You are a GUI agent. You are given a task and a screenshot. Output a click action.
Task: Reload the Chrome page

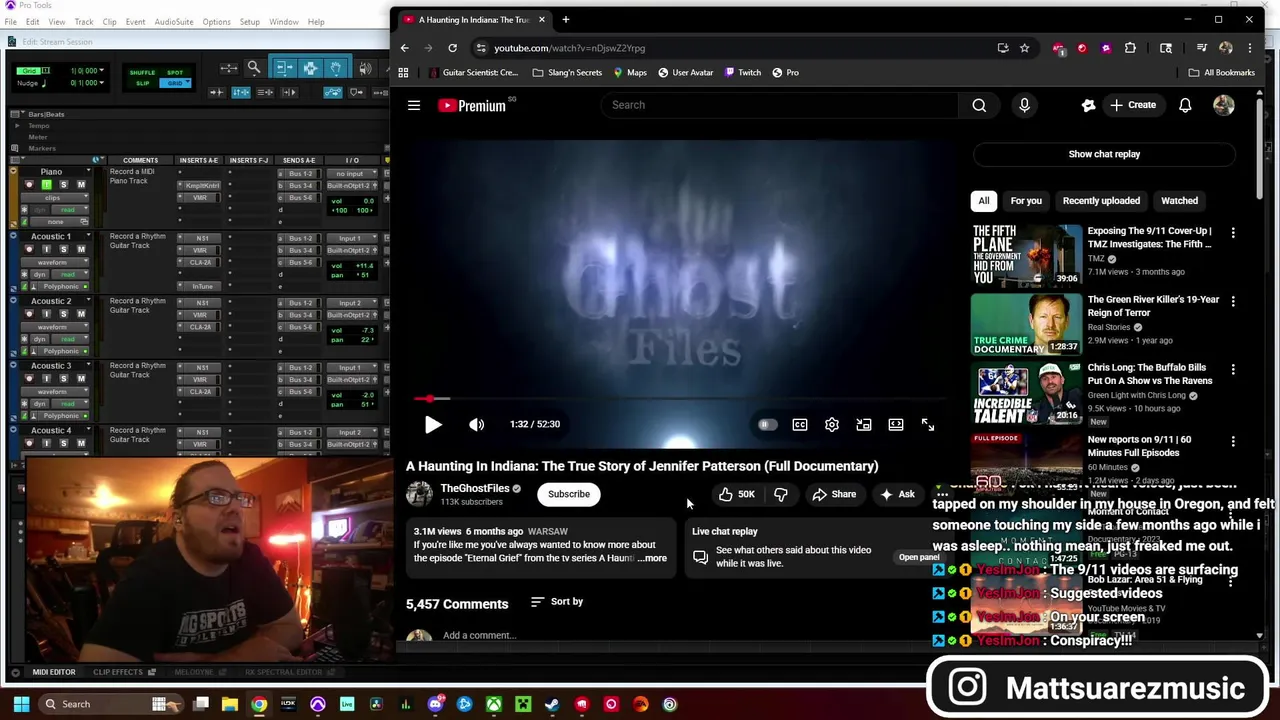tap(452, 48)
